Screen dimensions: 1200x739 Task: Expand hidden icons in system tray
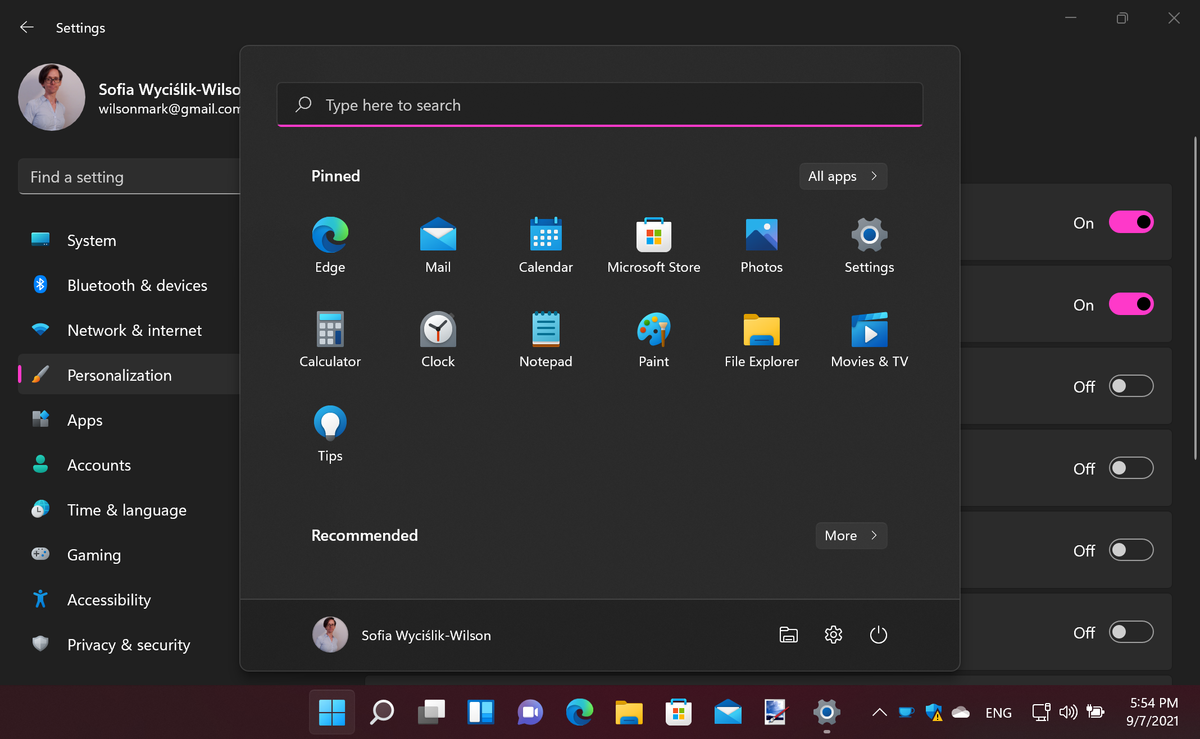click(x=878, y=712)
